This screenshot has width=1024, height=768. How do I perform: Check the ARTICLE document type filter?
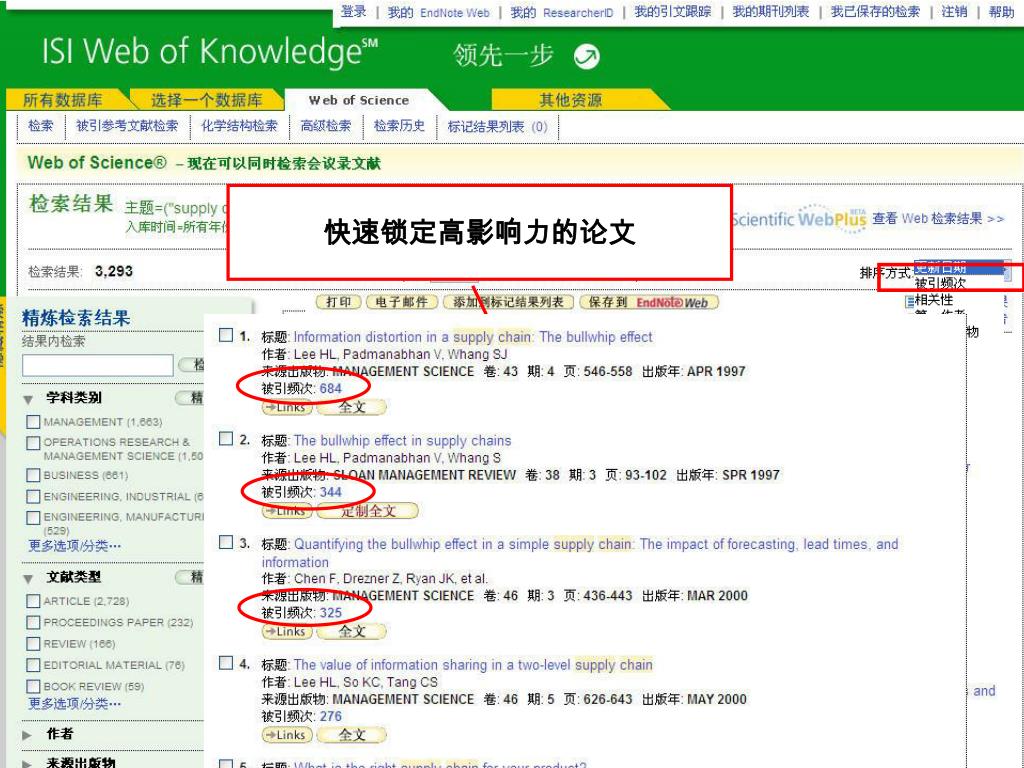point(33,601)
